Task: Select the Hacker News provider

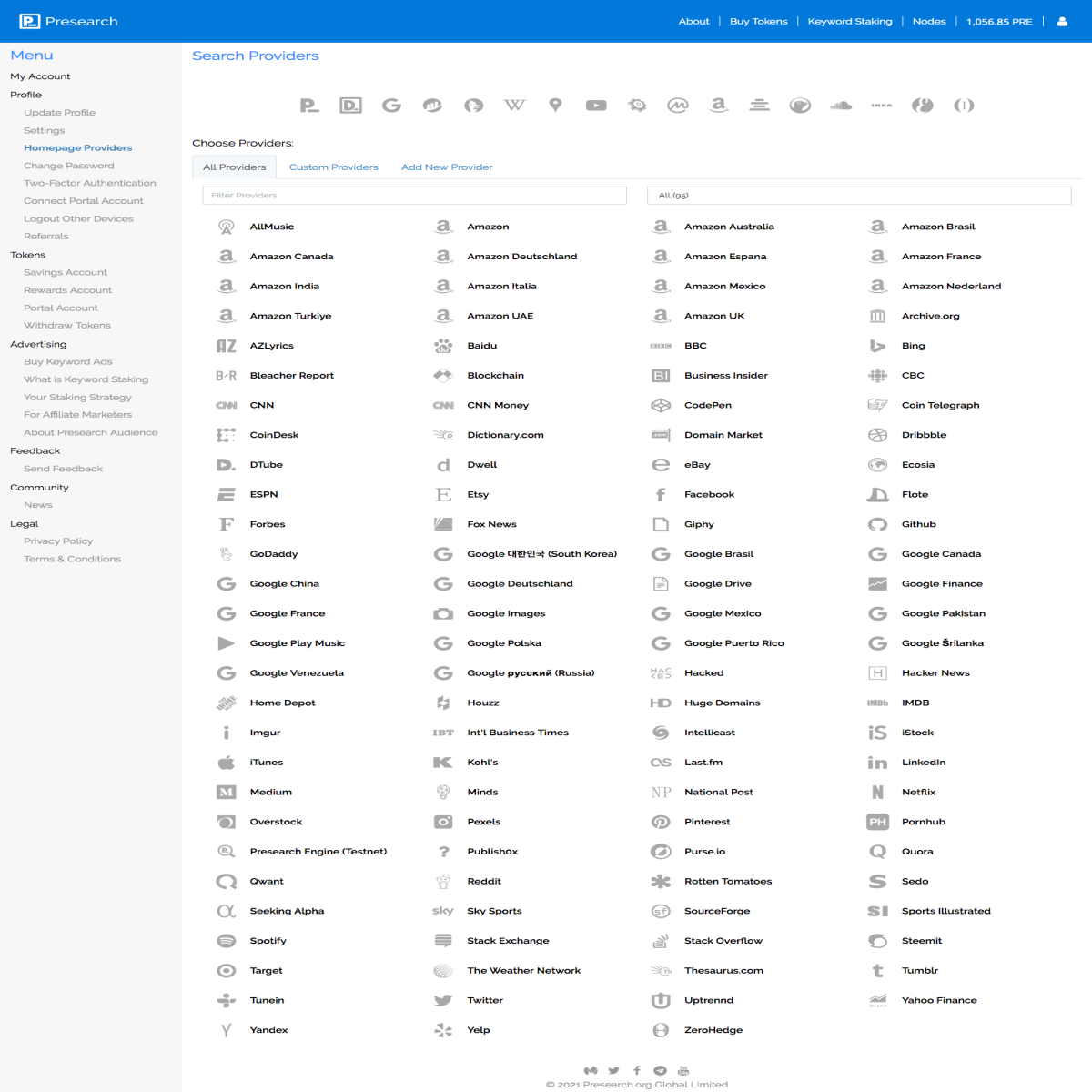Action: pyautogui.click(x=935, y=673)
